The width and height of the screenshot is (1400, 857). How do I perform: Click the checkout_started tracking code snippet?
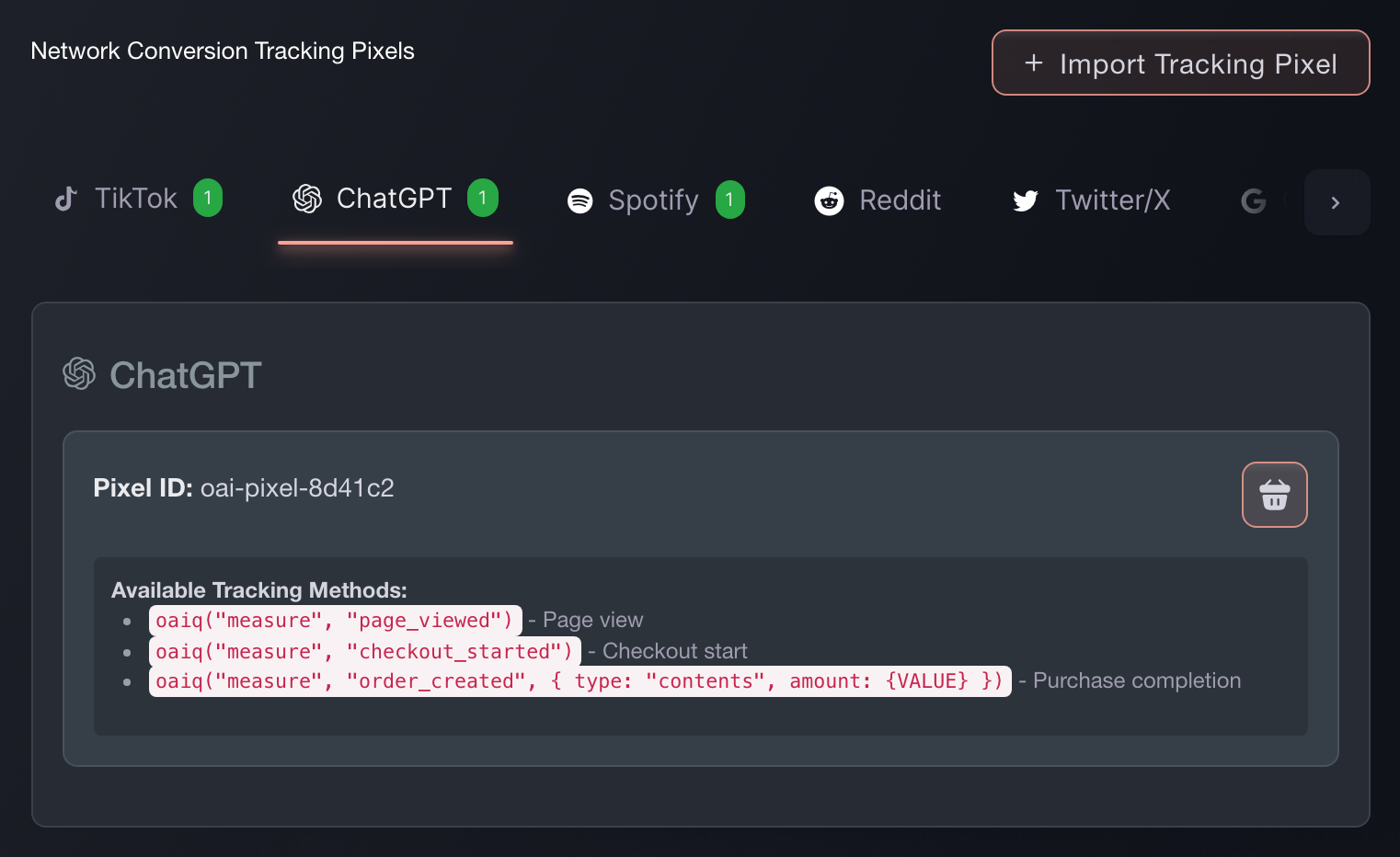(x=365, y=651)
